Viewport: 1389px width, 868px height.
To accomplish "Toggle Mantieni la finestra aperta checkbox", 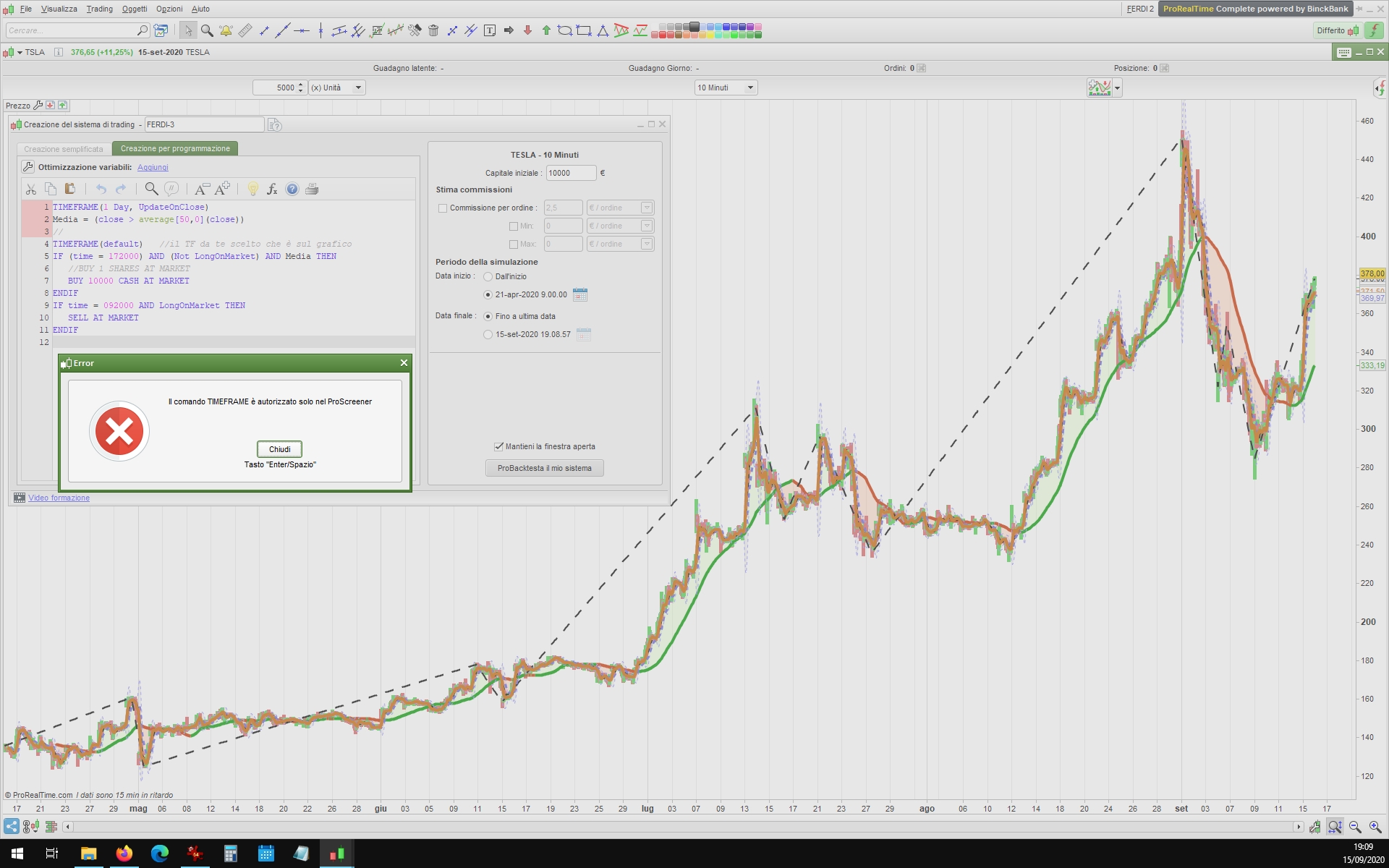I will 498,446.
